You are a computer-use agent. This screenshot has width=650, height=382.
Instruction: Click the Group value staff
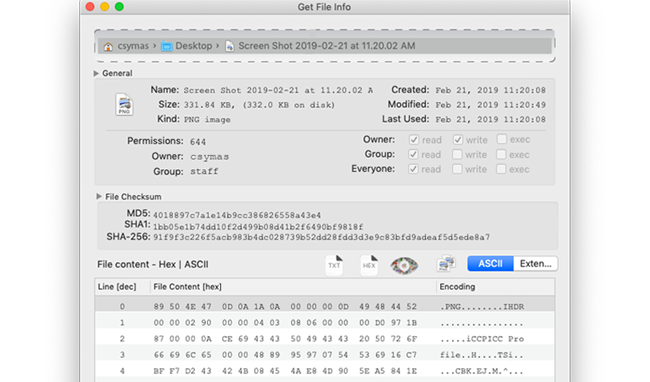pos(204,171)
